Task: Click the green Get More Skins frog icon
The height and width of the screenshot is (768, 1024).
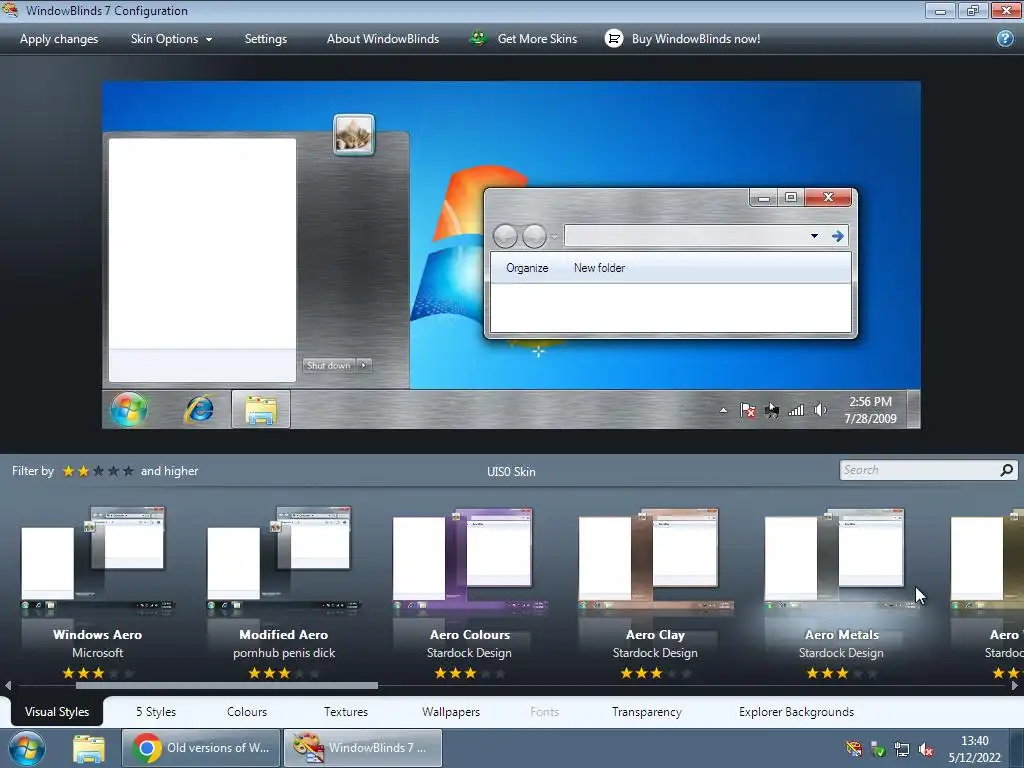Action: (x=478, y=39)
